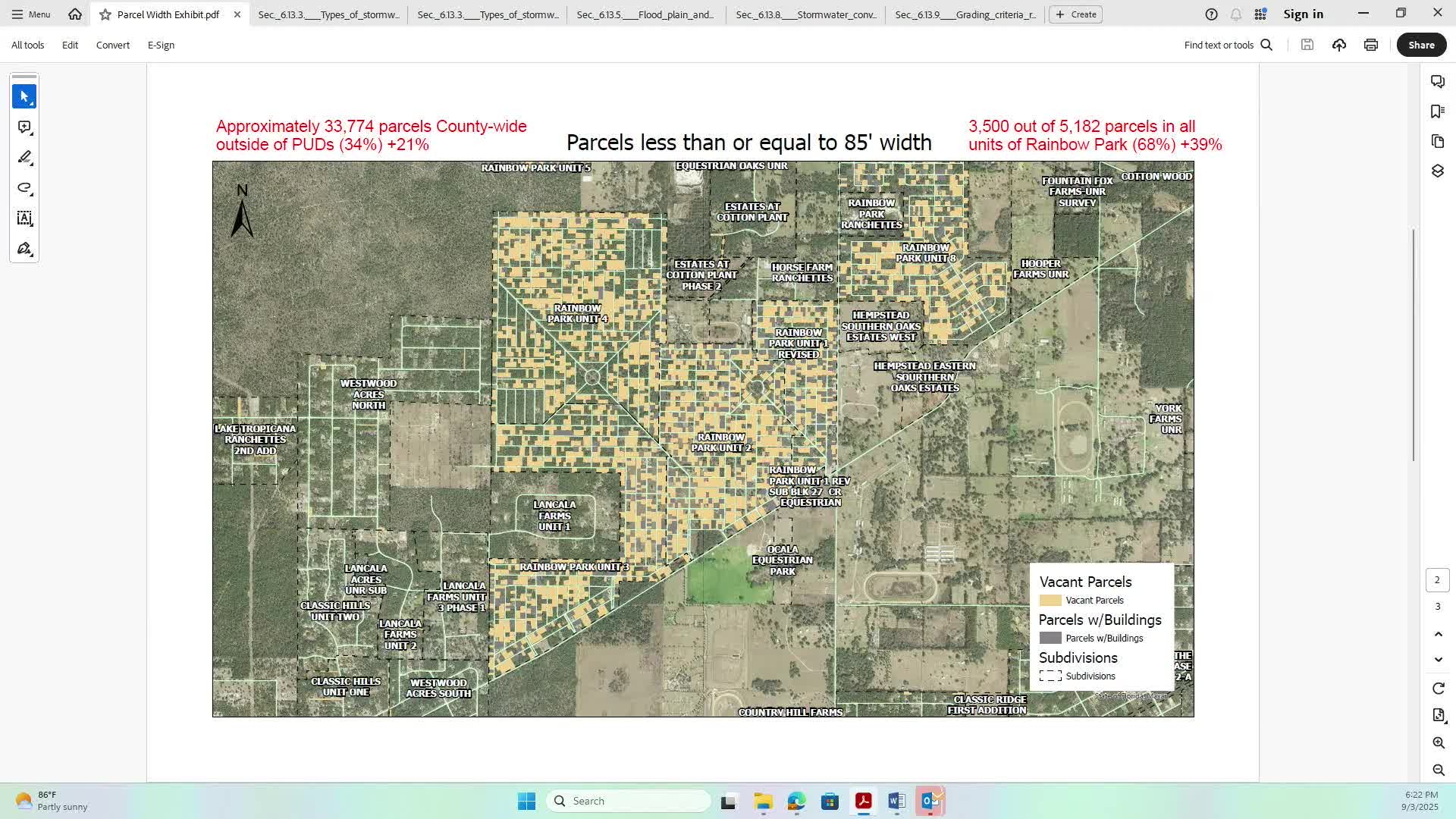Open the Find text or tools search

(x=1228, y=45)
